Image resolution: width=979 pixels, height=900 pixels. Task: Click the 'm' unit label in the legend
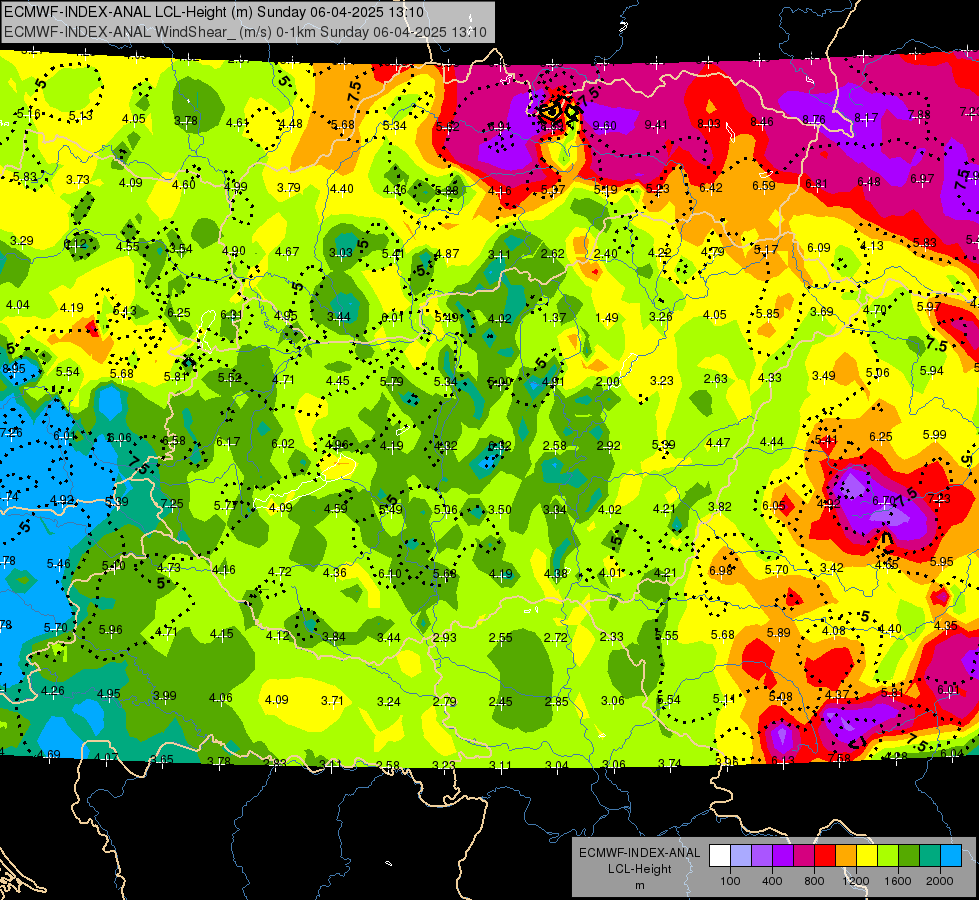639,886
